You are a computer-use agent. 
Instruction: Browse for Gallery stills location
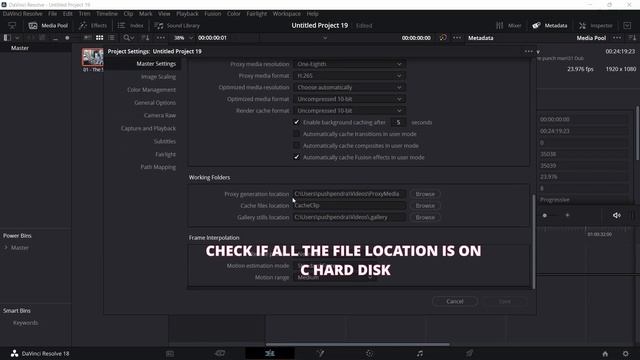425,217
